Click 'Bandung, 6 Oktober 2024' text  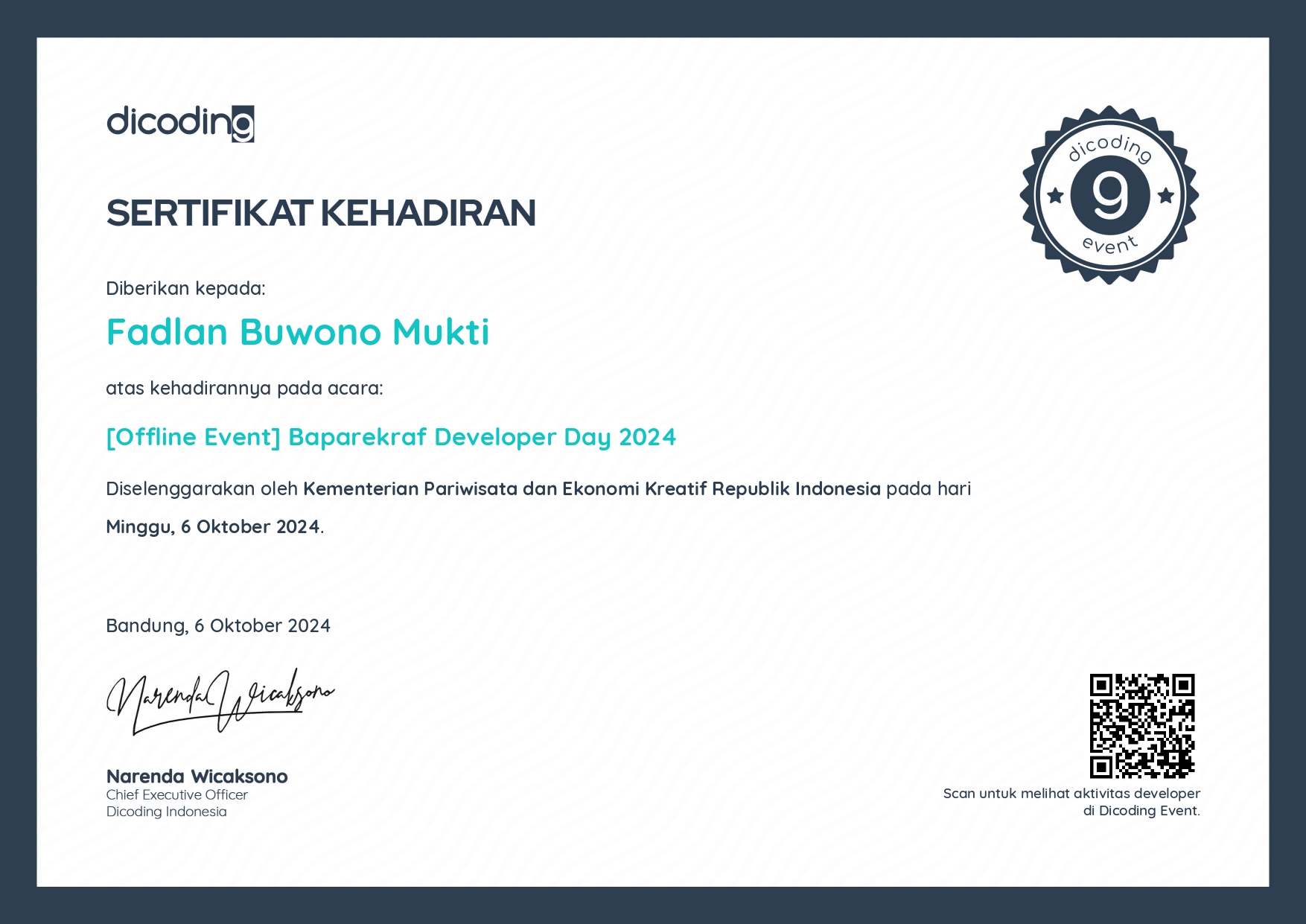click(218, 626)
